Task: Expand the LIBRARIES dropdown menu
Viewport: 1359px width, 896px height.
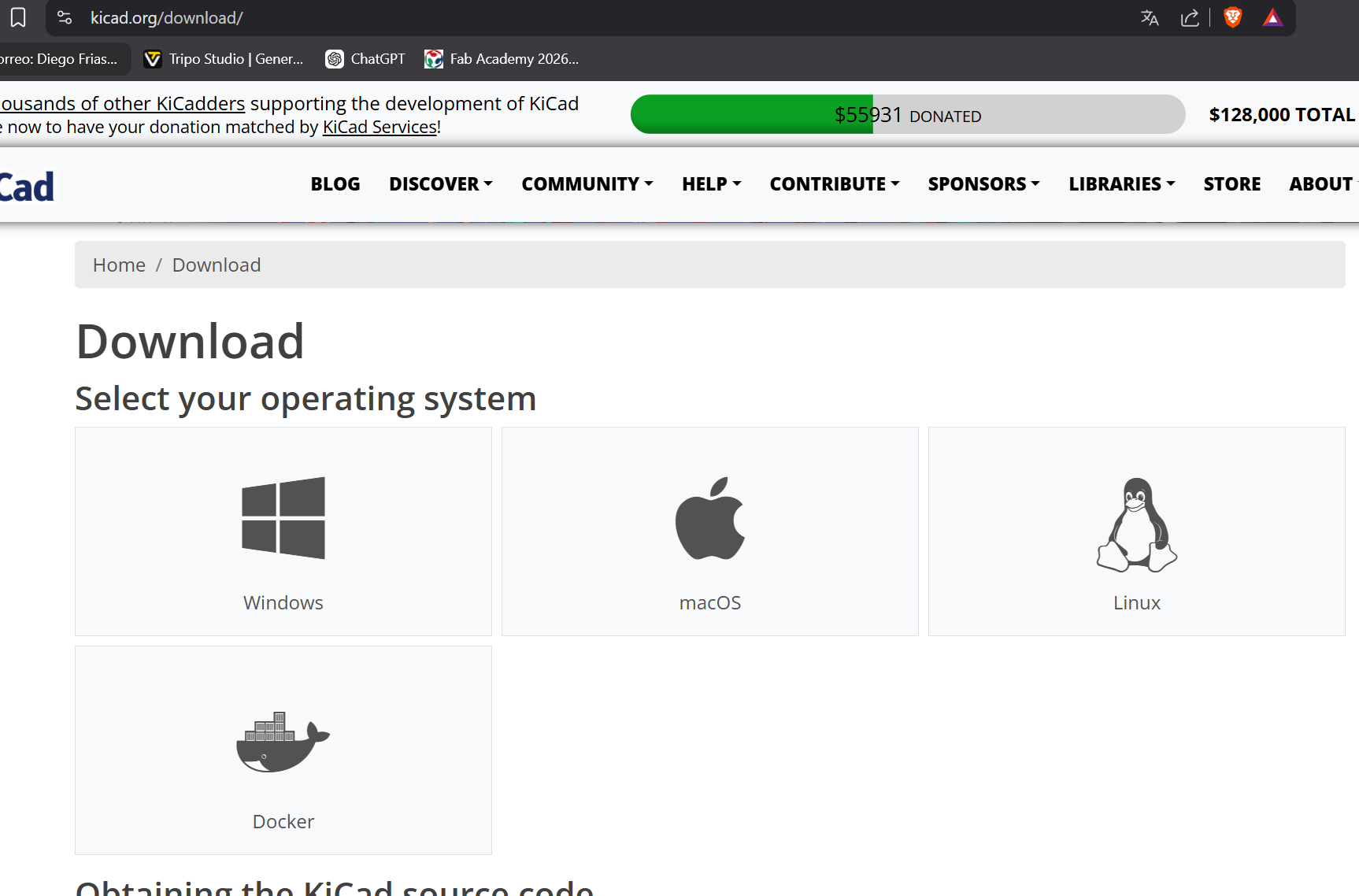Action: (x=1122, y=184)
